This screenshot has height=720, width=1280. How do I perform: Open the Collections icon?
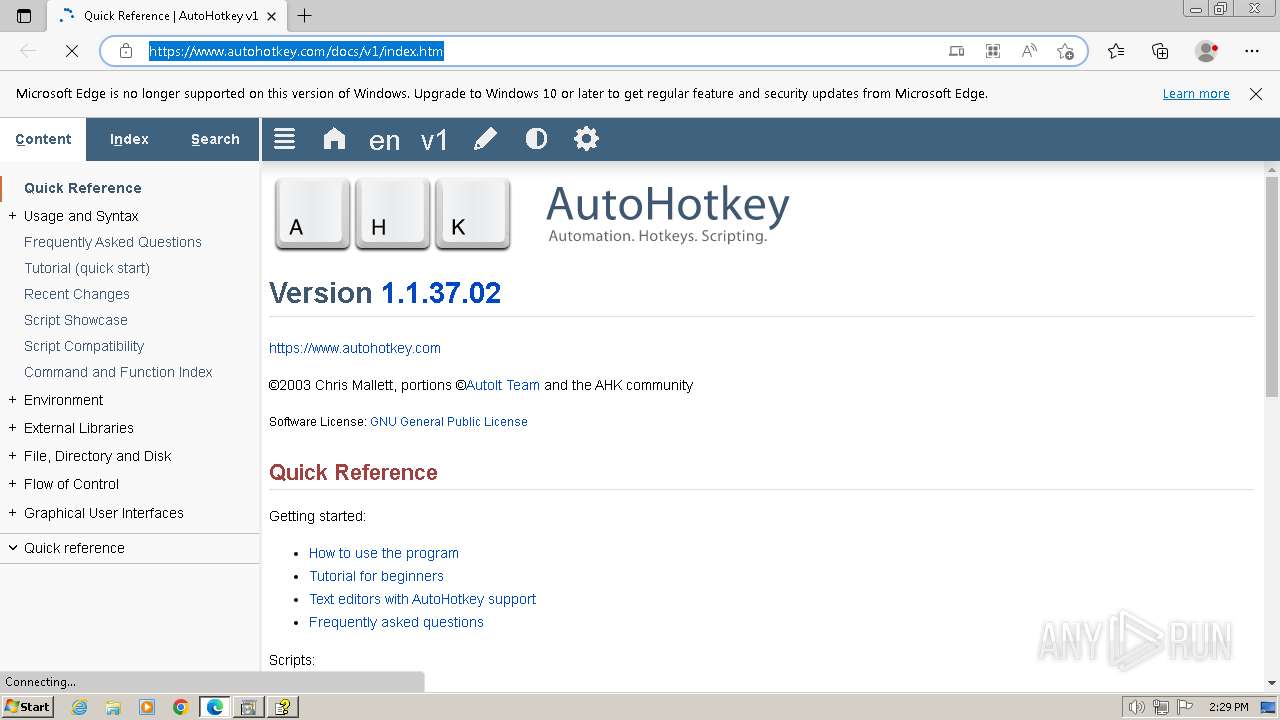(1160, 51)
